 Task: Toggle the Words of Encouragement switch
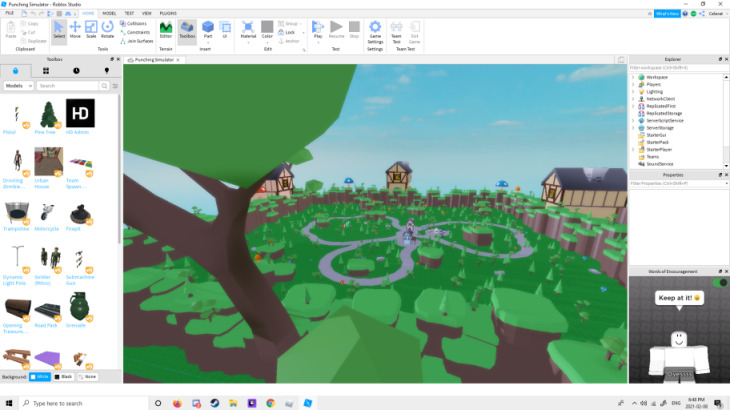(720, 282)
